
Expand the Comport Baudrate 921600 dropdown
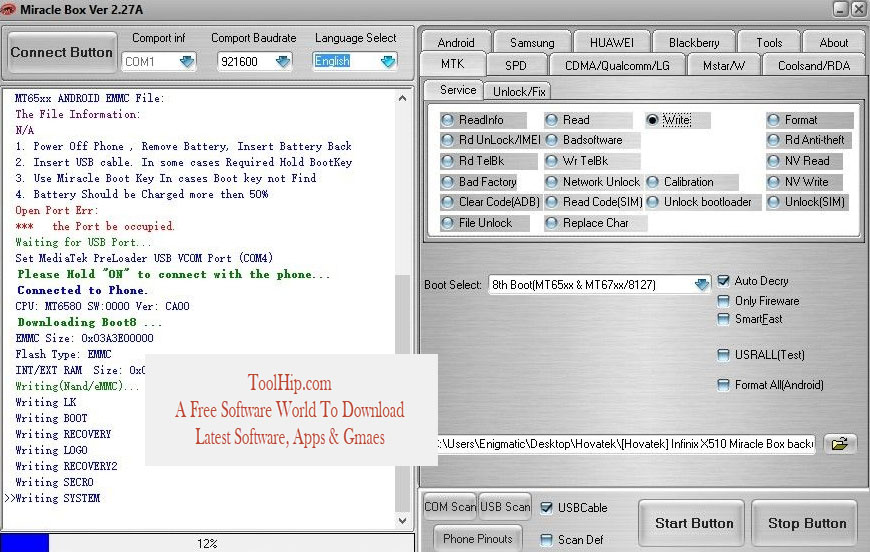283,62
